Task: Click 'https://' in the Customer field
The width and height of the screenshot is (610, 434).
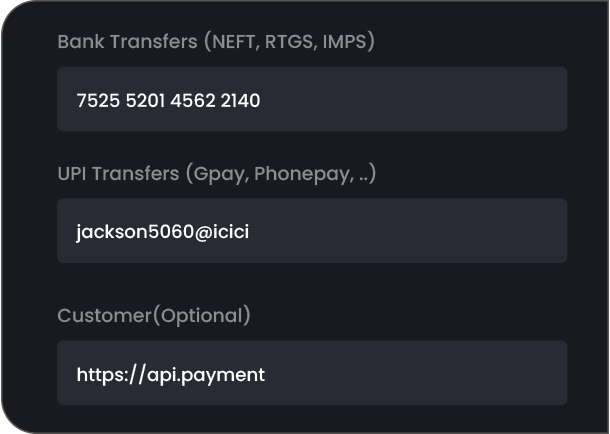Action: pyautogui.click(x=110, y=375)
